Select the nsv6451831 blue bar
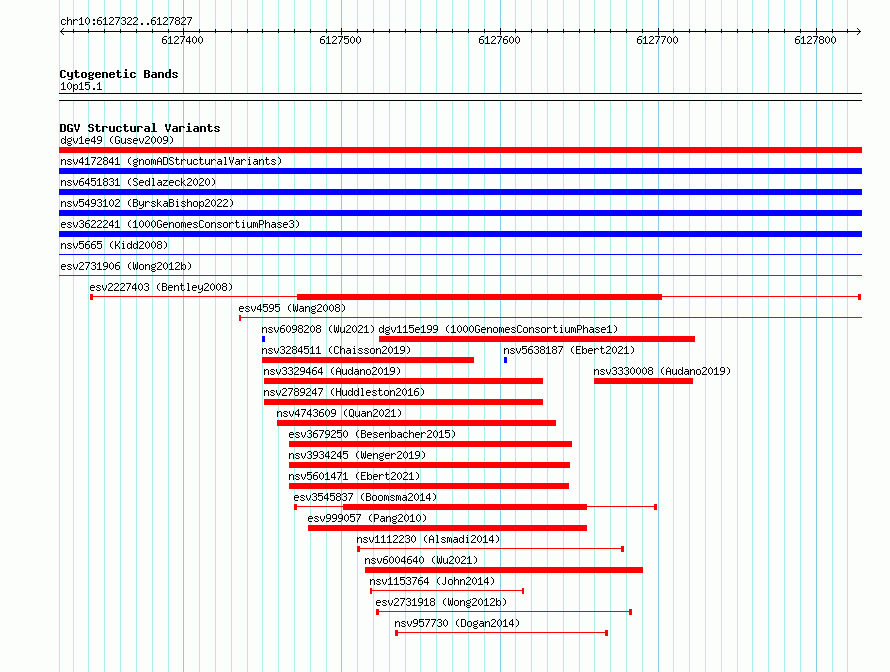The height and width of the screenshot is (672, 890). point(460,192)
